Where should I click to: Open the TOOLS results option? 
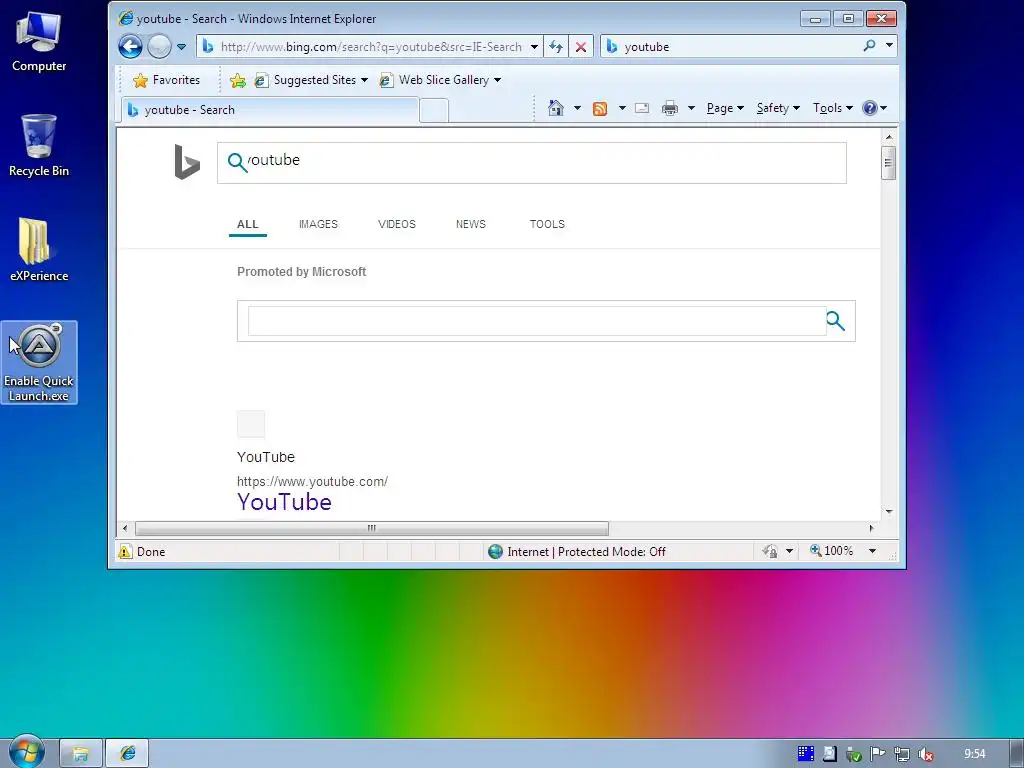point(547,224)
